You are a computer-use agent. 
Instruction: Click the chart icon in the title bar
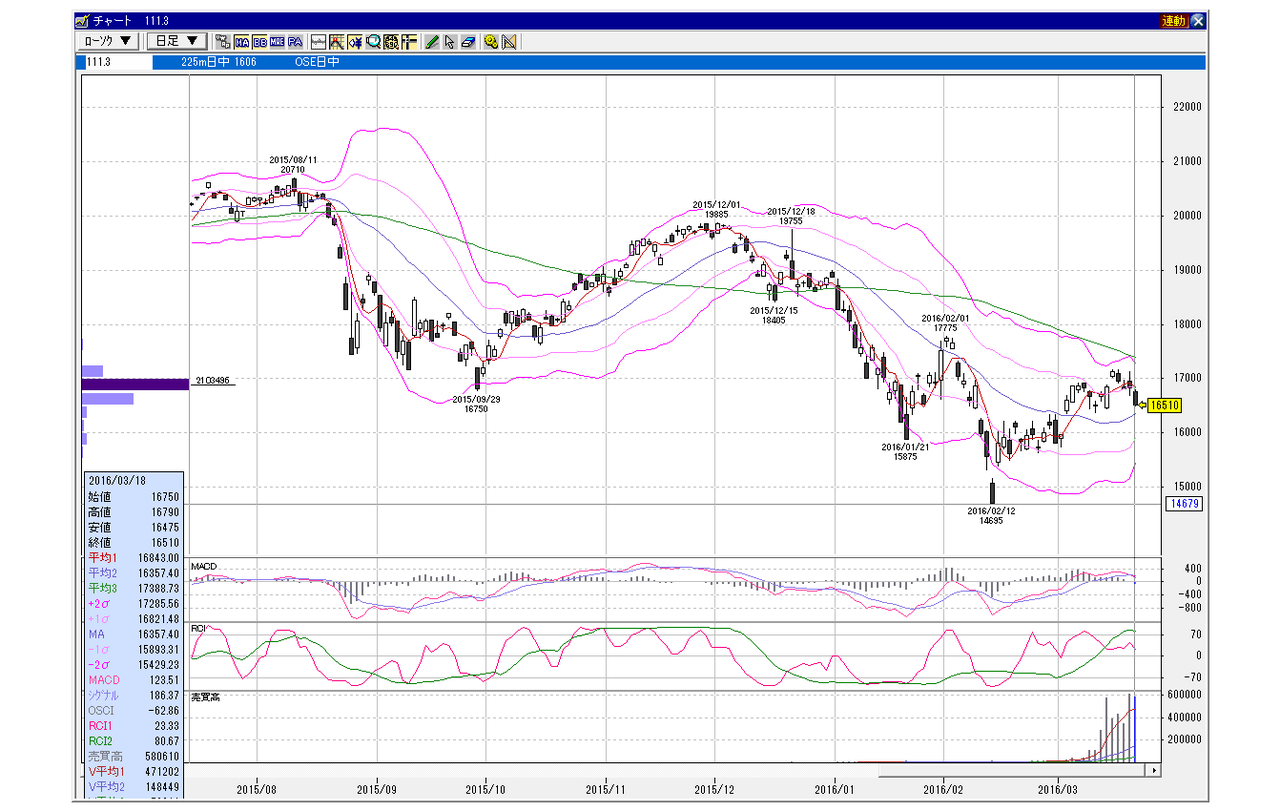pyautogui.click(x=82, y=20)
